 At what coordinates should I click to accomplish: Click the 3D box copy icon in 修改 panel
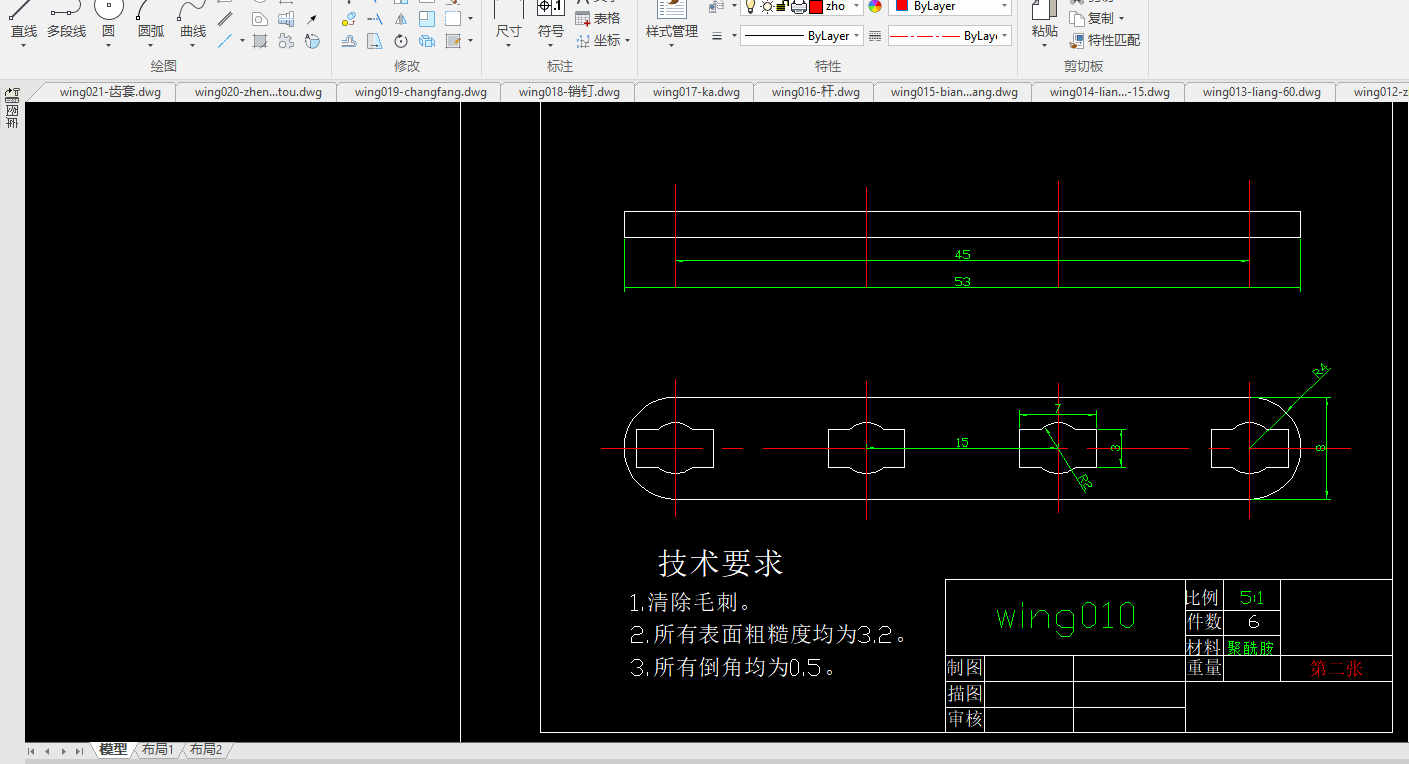(x=427, y=41)
